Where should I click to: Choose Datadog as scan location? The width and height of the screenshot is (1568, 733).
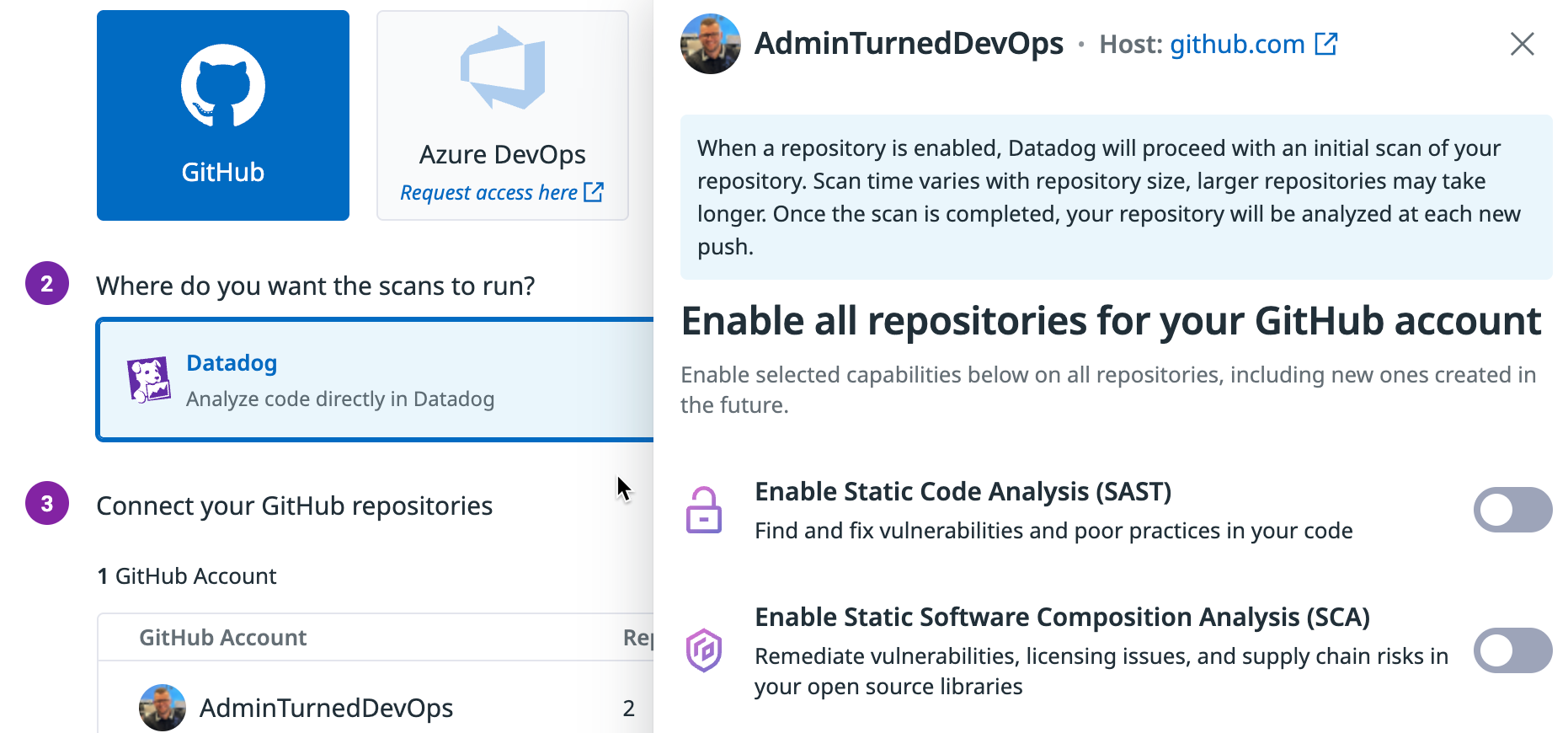(x=376, y=380)
